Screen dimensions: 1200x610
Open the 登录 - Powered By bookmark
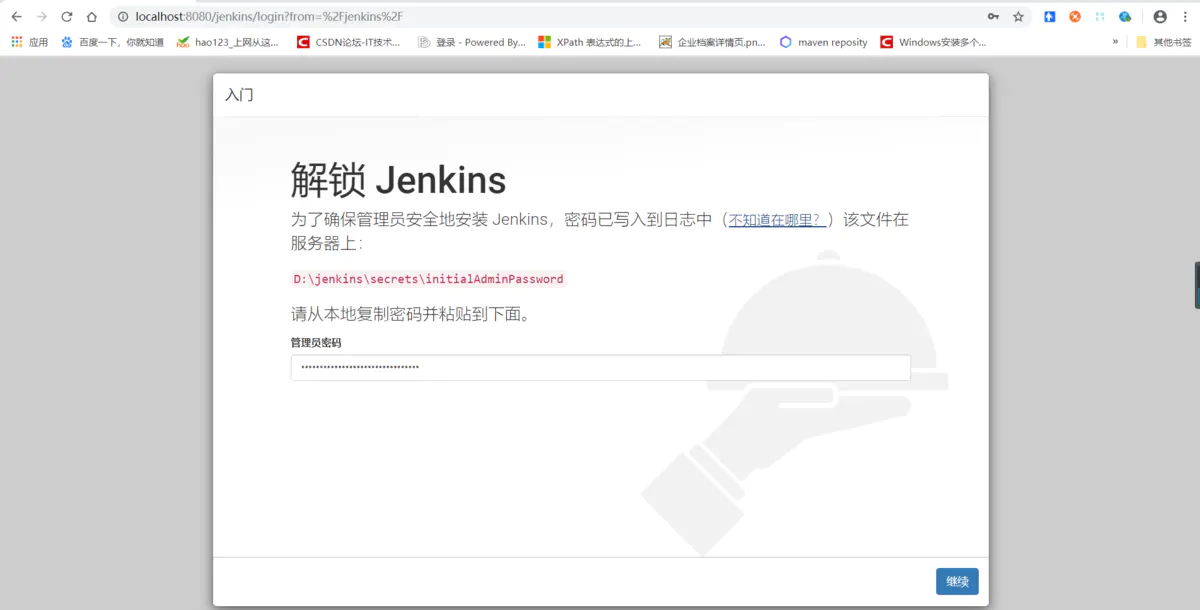click(x=471, y=42)
